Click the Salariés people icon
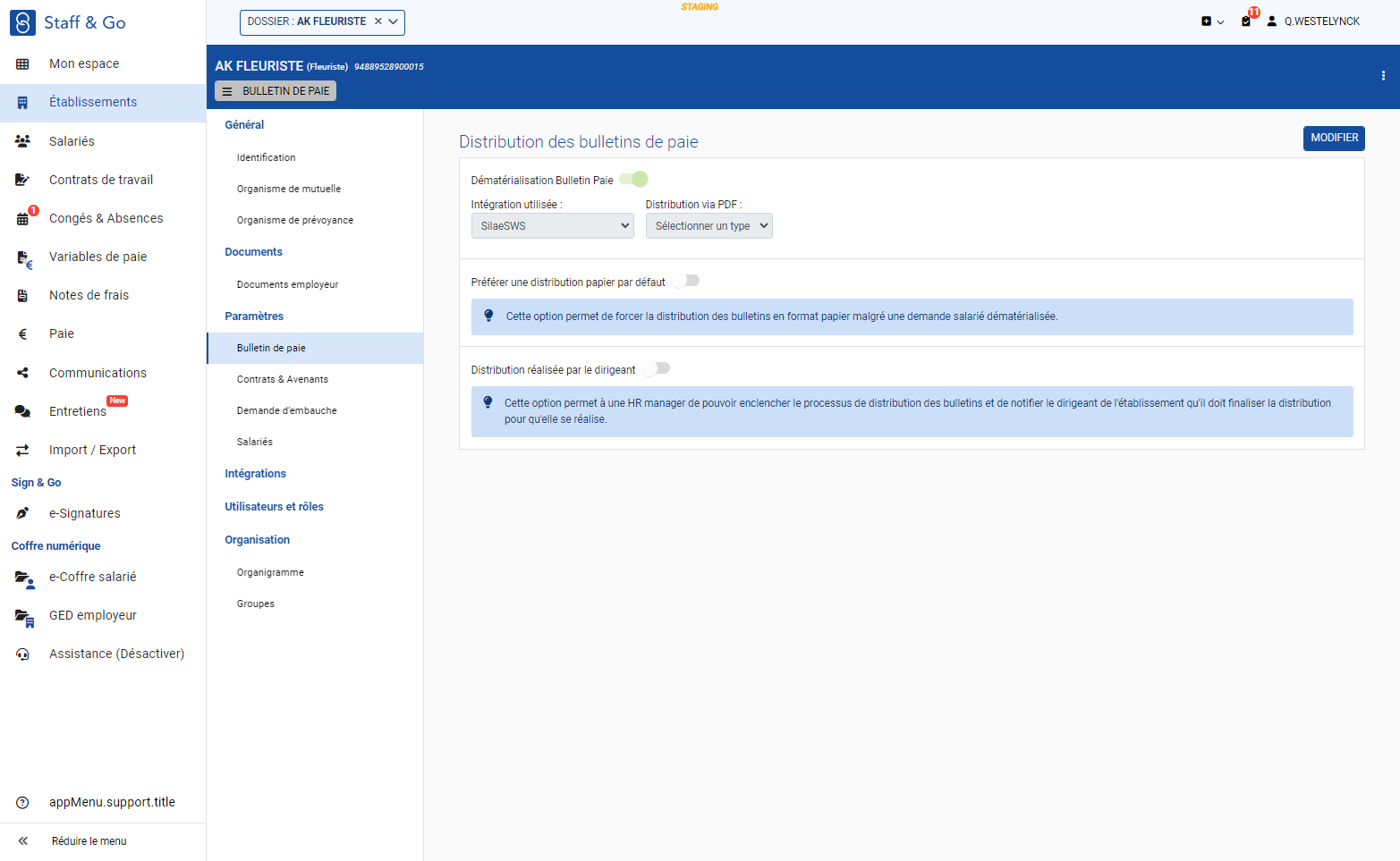The height and width of the screenshot is (861, 1400). point(22,141)
